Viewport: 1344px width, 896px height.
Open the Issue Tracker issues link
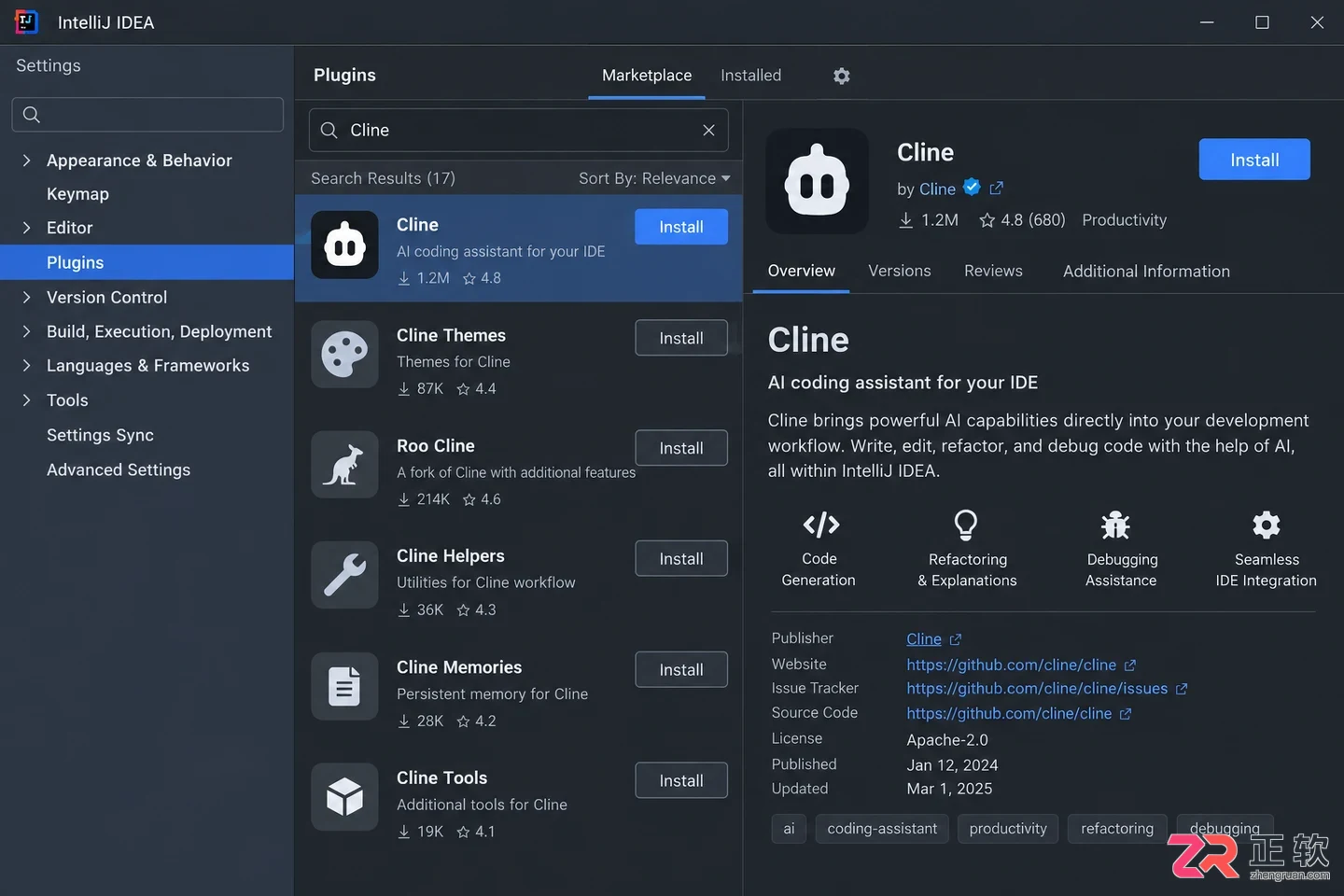pos(1037,689)
